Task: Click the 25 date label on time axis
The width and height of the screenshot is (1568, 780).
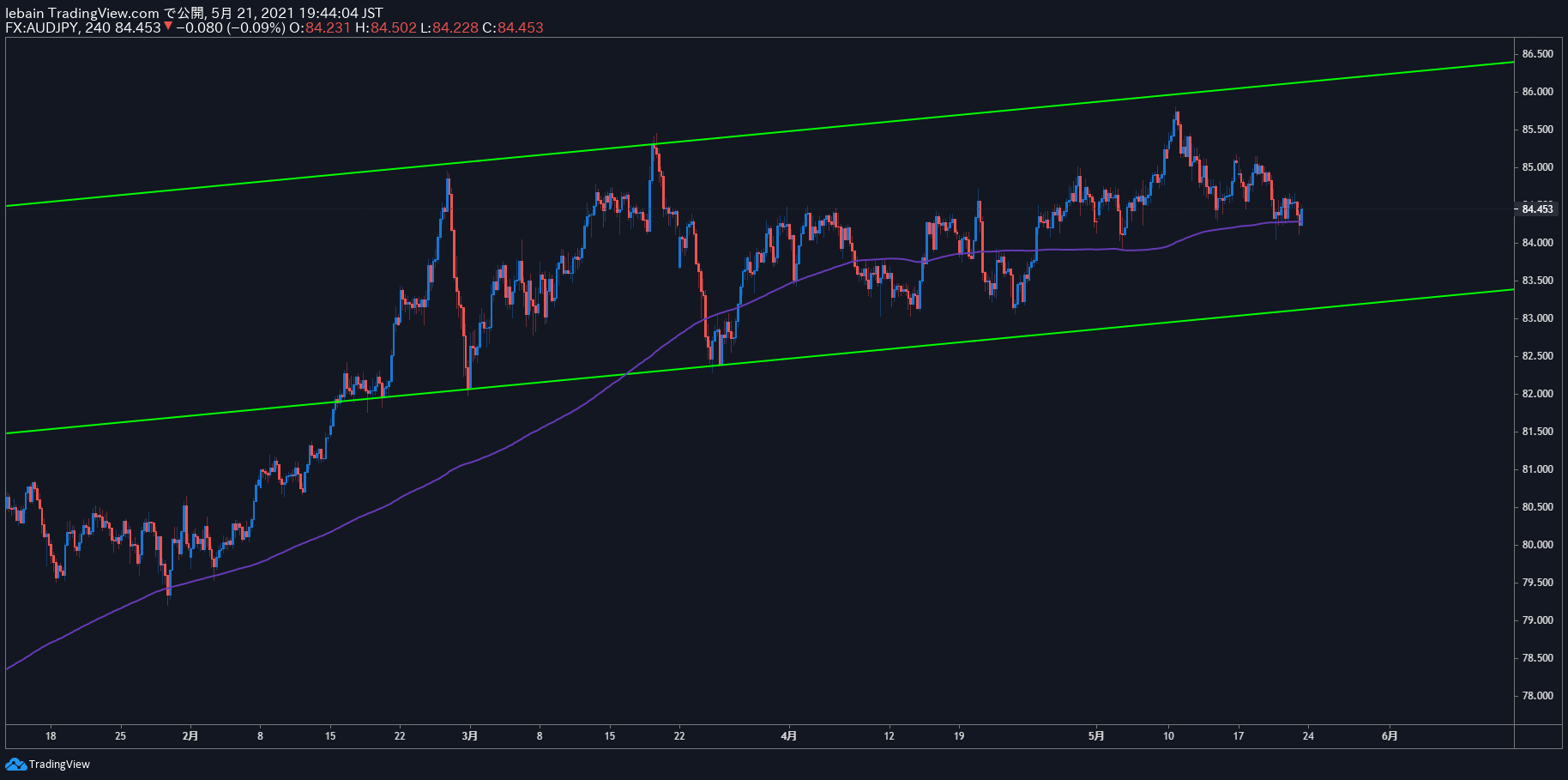Action: tap(120, 735)
